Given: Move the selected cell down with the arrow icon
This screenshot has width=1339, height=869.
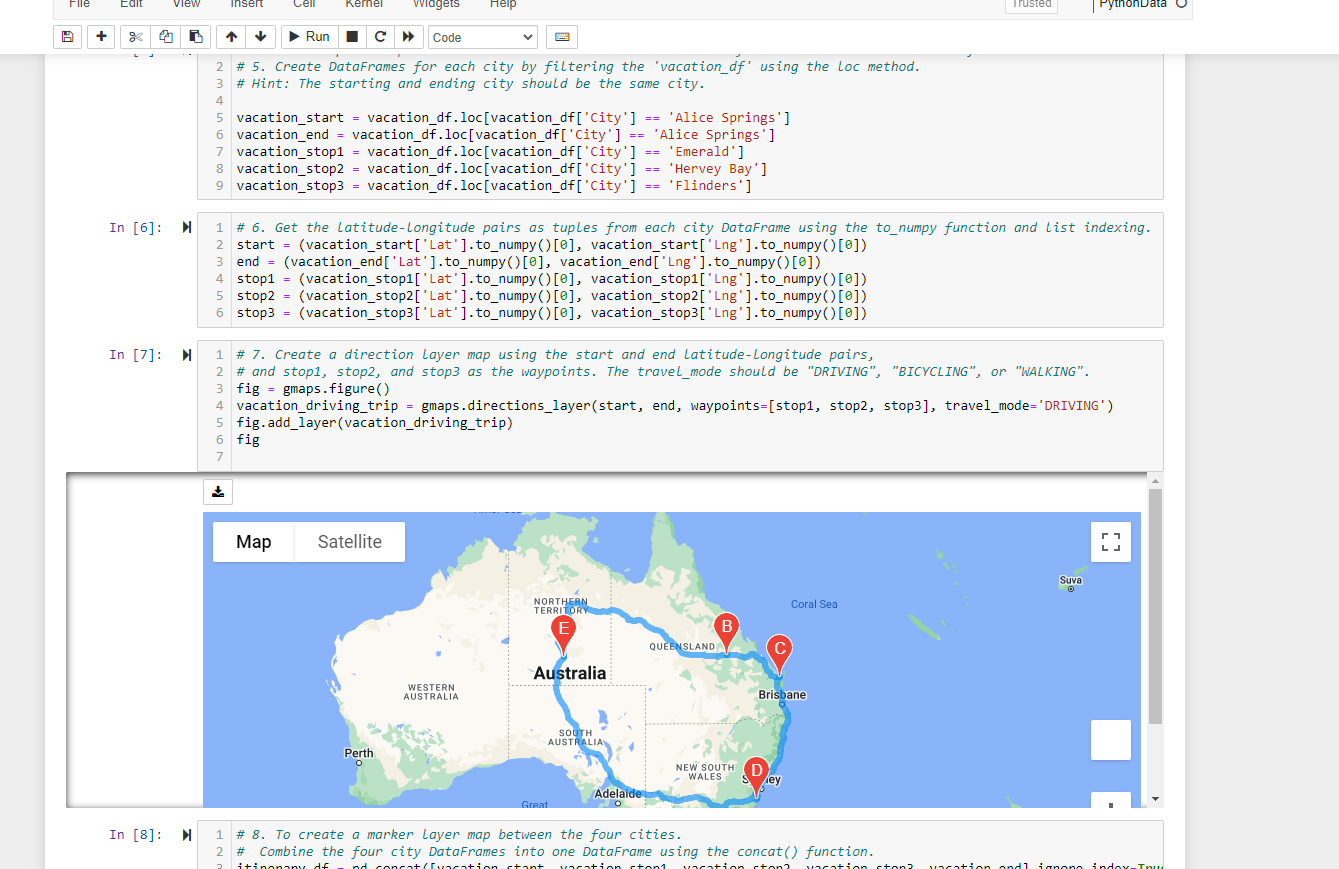Looking at the screenshot, I should click(x=260, y=37).
